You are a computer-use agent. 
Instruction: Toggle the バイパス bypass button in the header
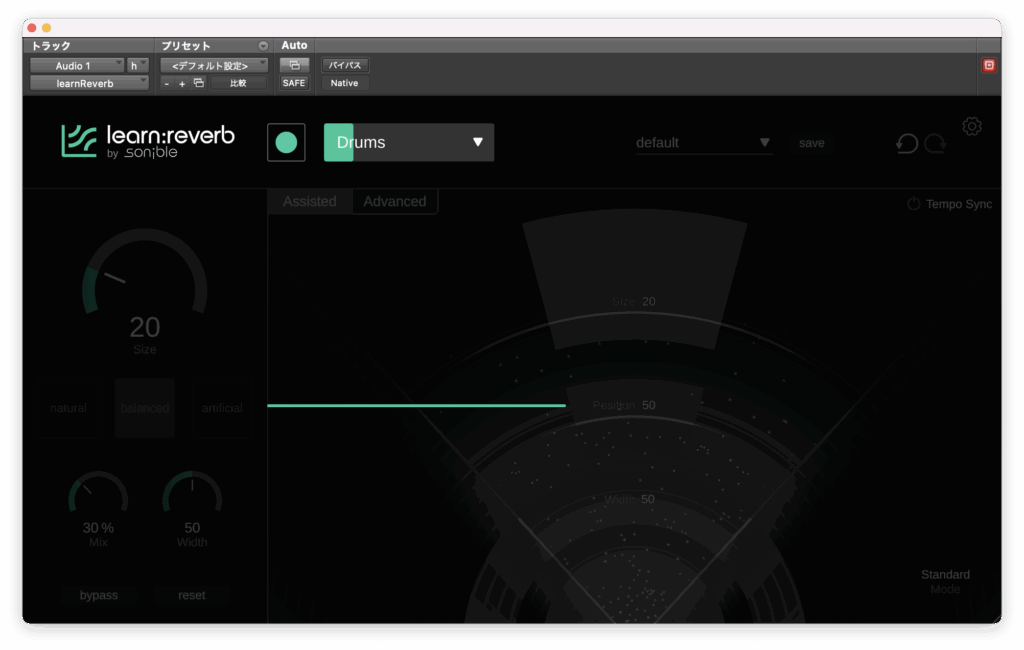(x=345, y=65)
